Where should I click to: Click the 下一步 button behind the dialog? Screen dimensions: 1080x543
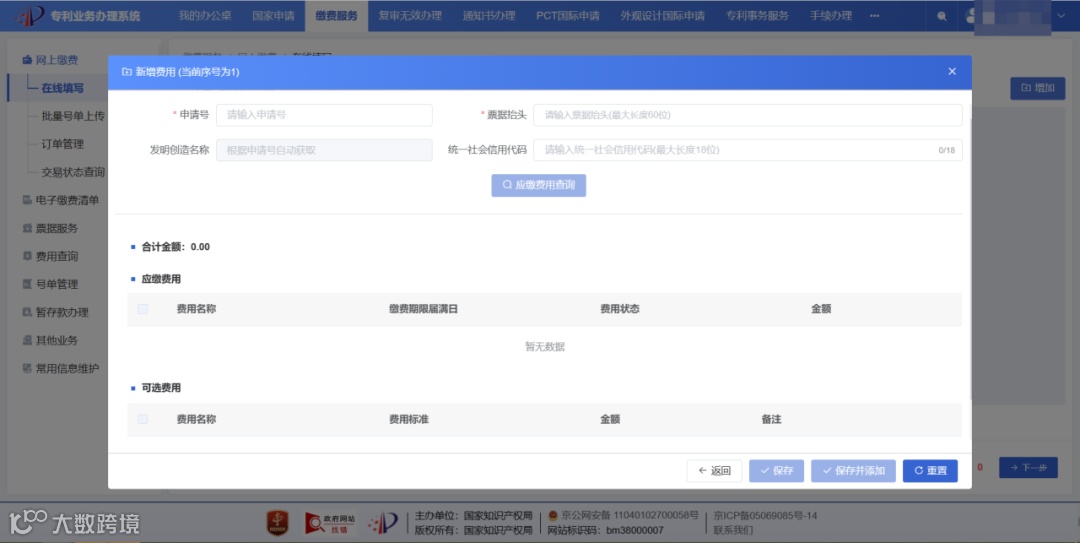(x=1028, y=468)
